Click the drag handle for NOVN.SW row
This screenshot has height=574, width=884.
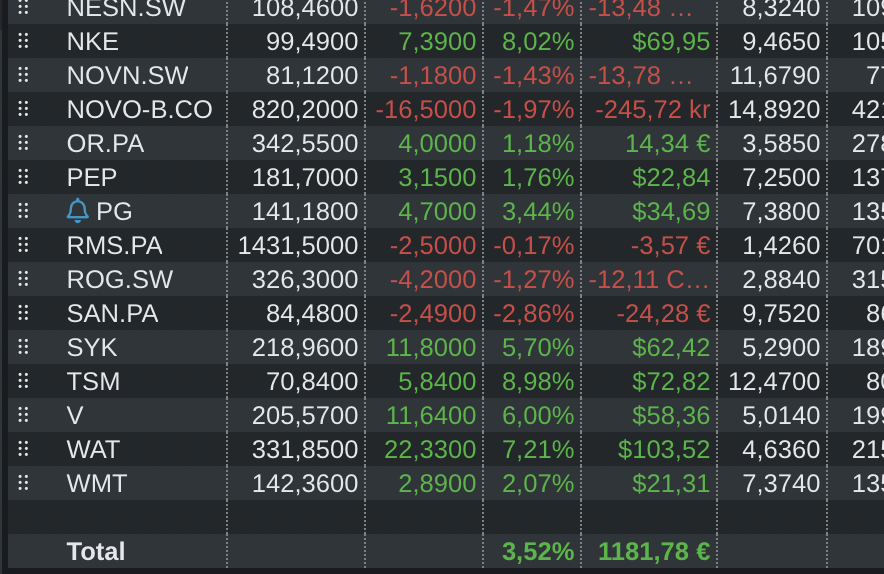(23, 75)
